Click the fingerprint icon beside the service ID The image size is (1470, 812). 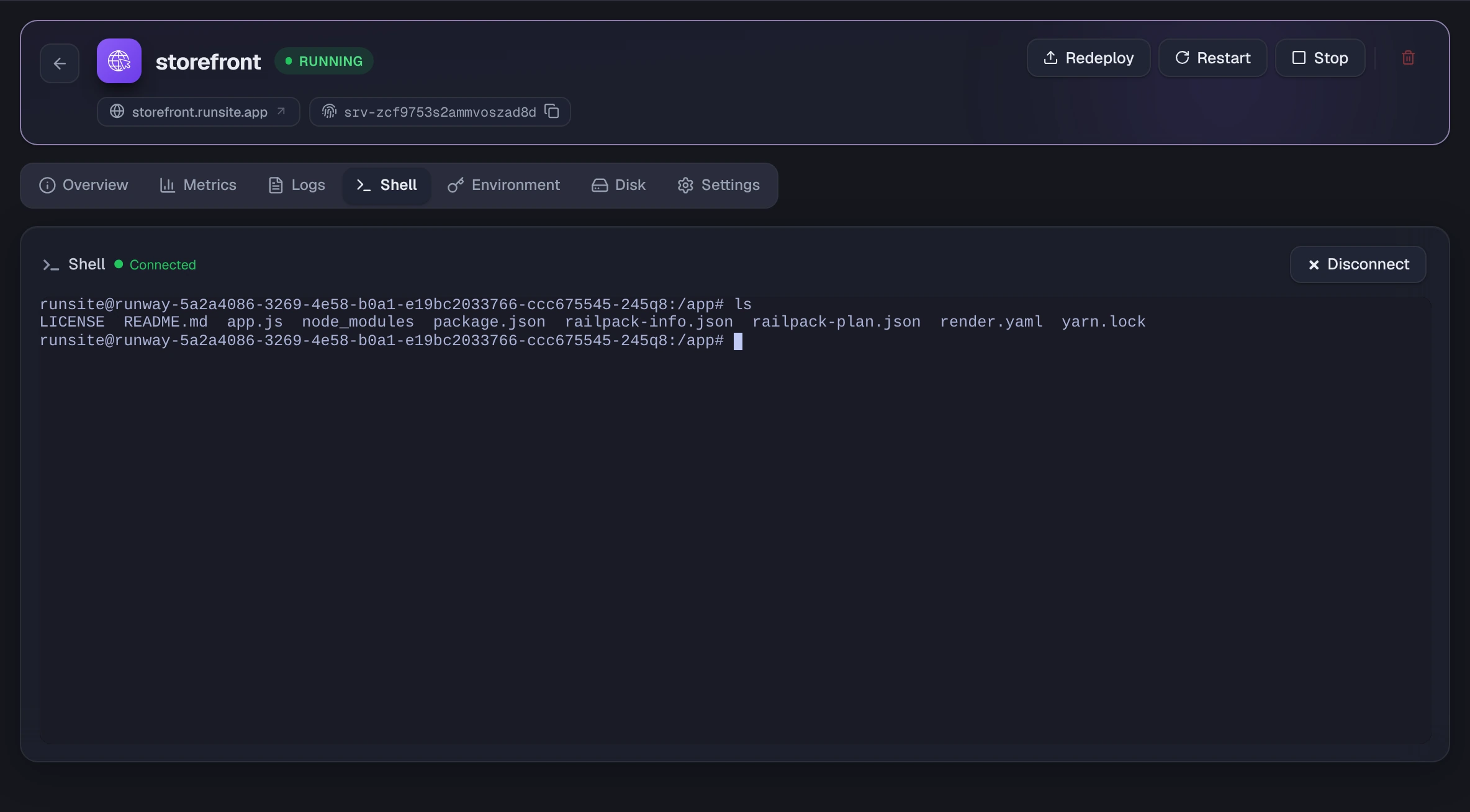point(329,111)
